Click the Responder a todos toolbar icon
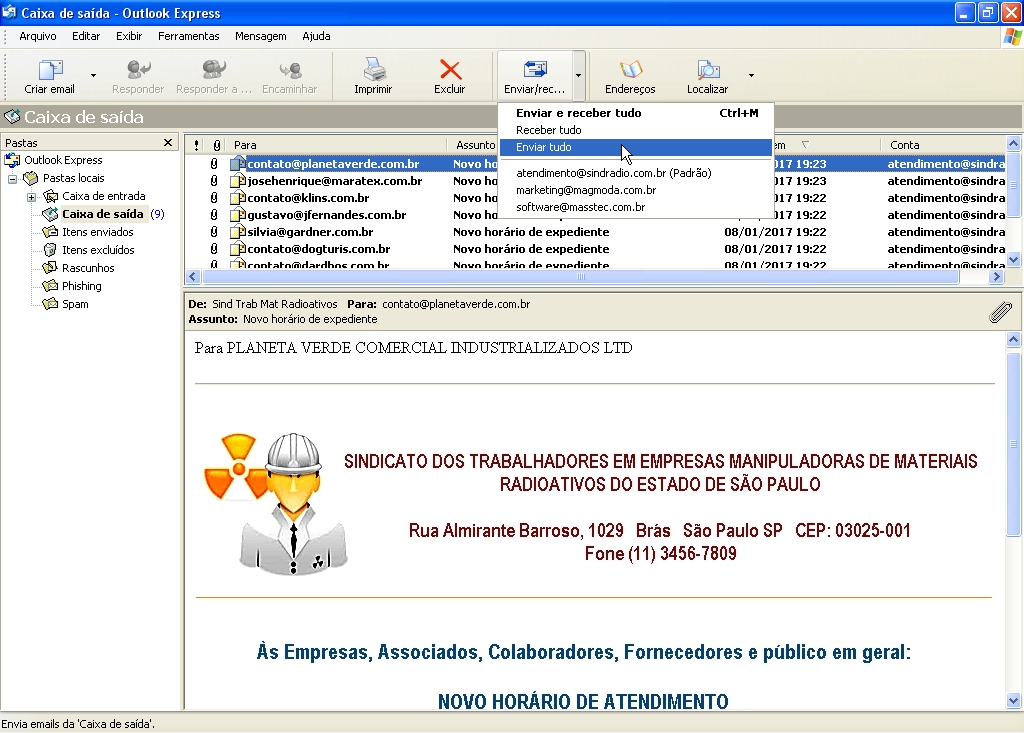The width and height of the screenshot is (1024, 733). tap(214, 69)
